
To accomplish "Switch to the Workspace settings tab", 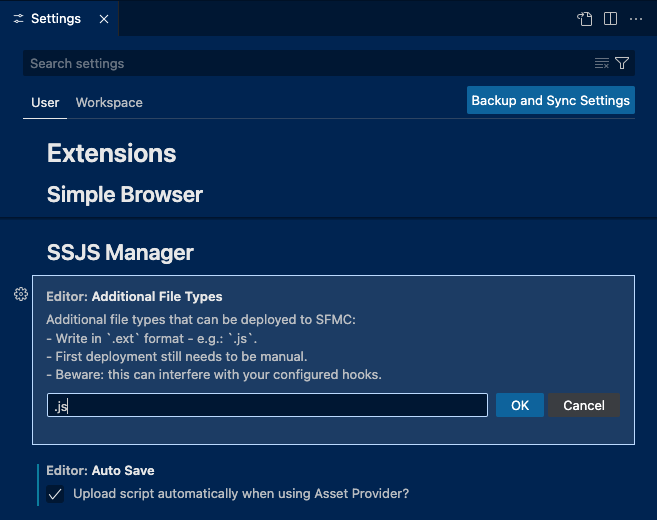I will pos(109,103).
